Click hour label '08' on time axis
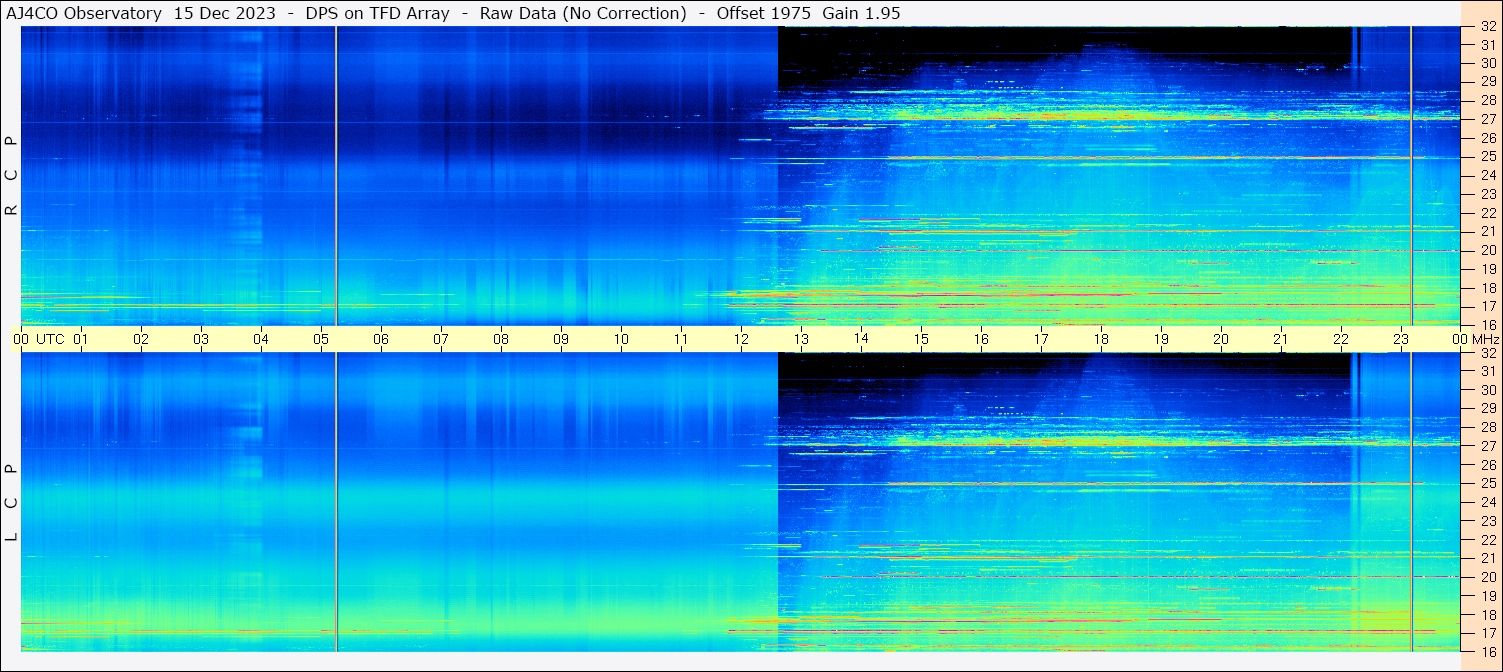 501,339
